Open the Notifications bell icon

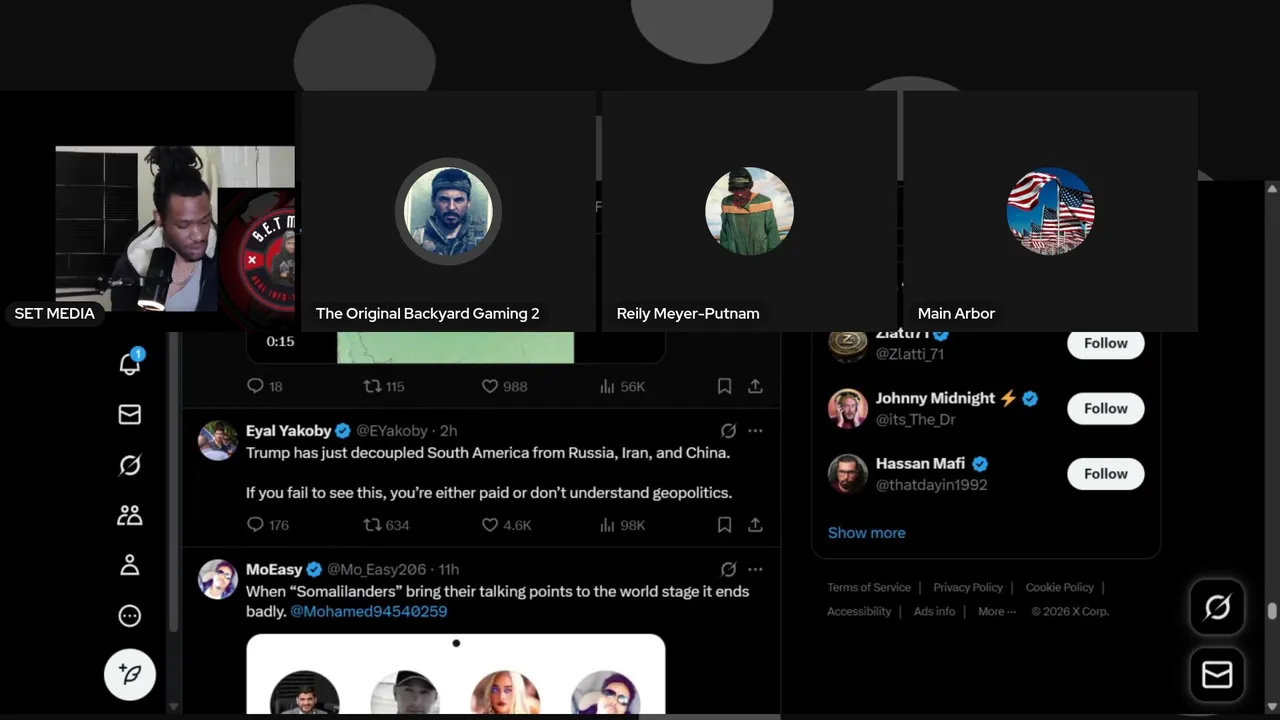tap(130, 363)
